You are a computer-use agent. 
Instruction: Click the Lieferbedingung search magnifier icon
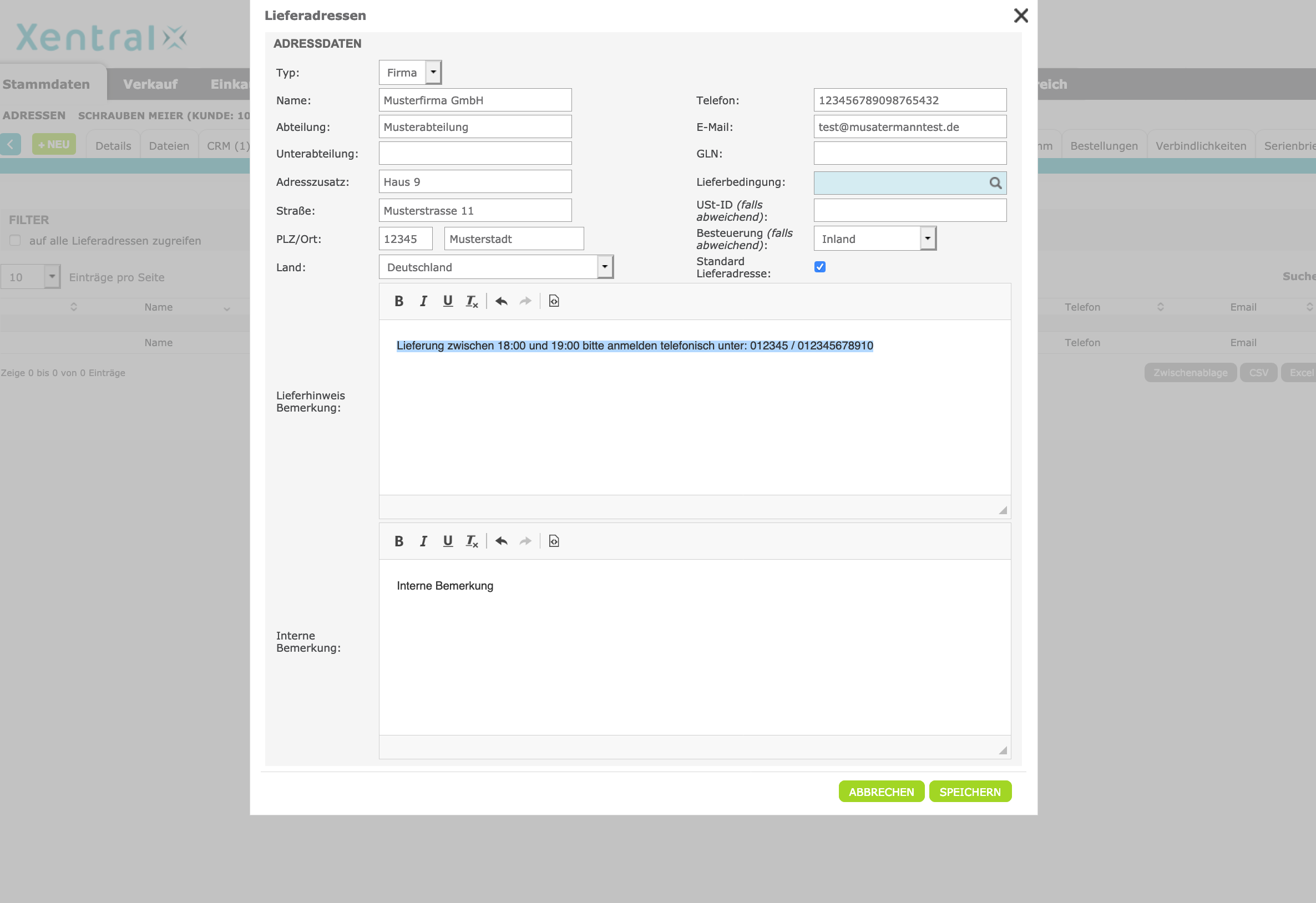click(x=995, y=183)
